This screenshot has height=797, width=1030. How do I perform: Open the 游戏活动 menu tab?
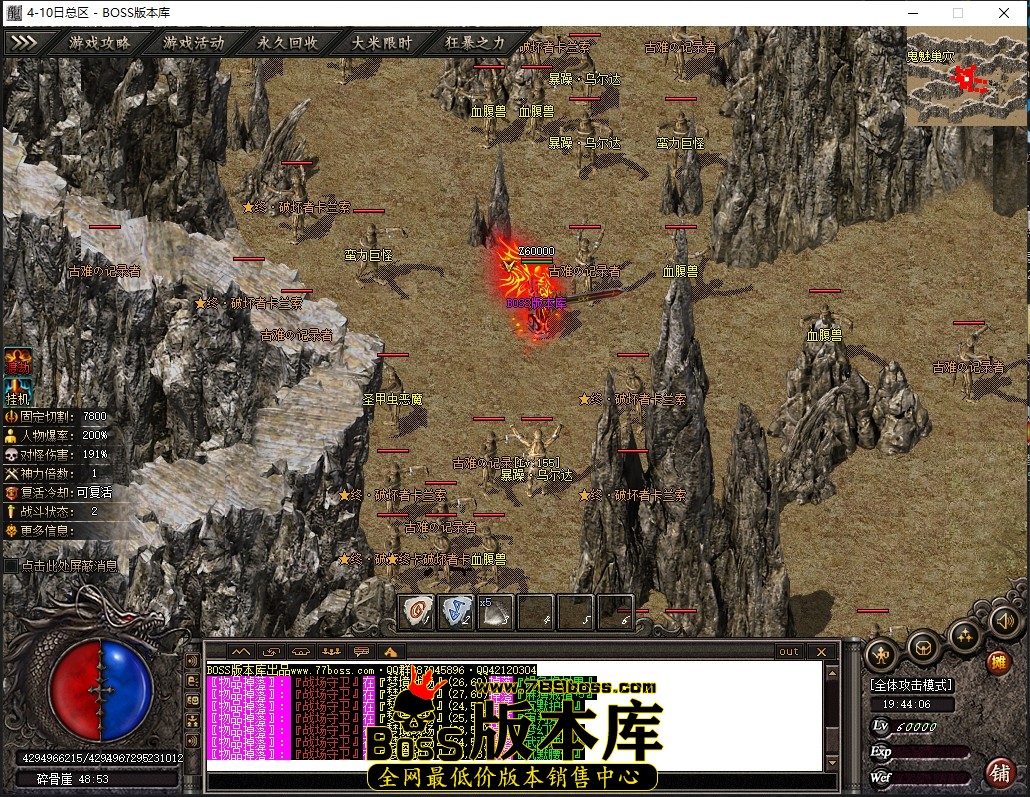(x=193, y=43)
